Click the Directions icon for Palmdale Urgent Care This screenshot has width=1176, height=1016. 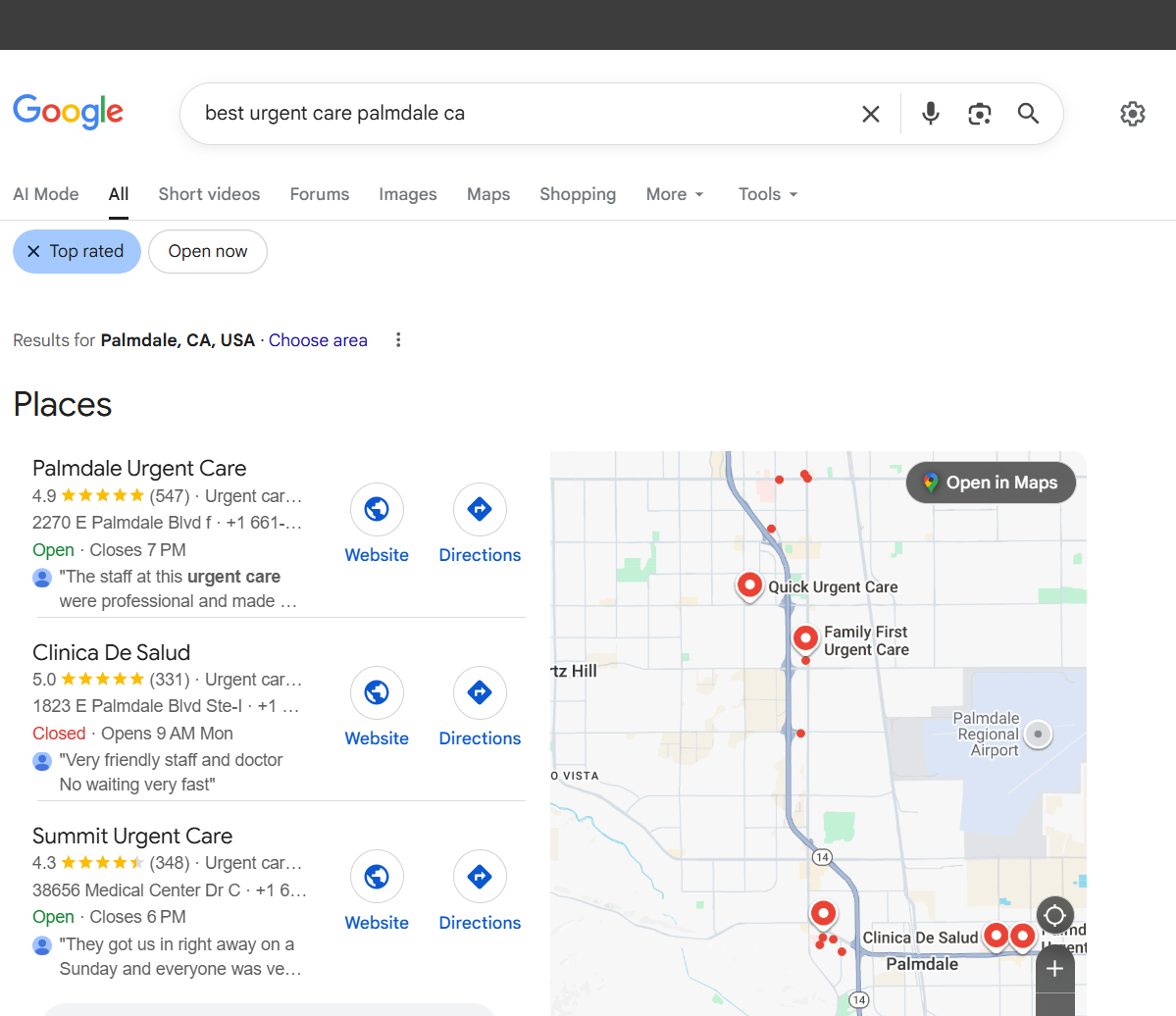[x=480, y=509]
